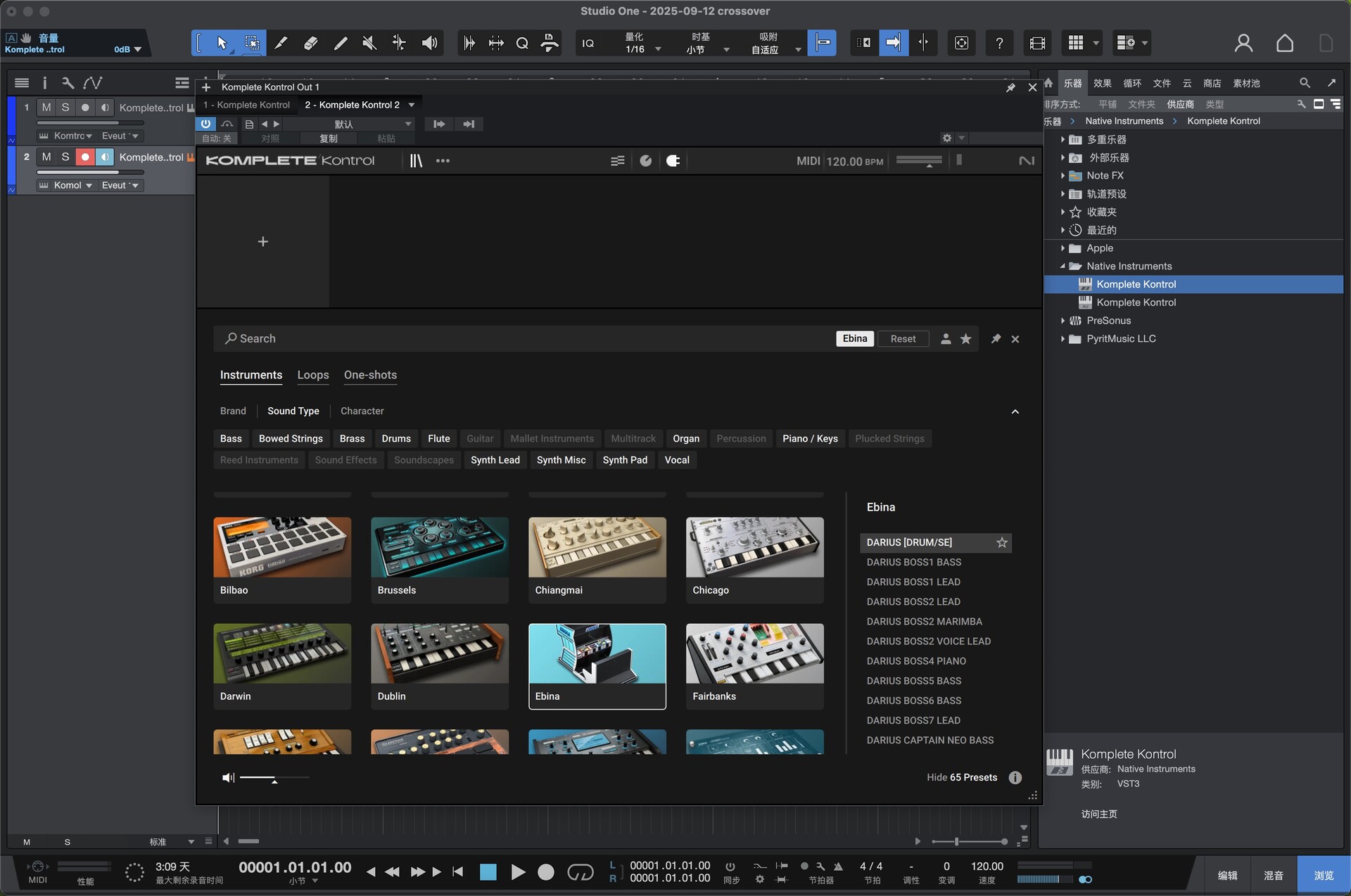Open browser Home icon
This screenshot has width=1351, height=896.
tap(1048, 83)
